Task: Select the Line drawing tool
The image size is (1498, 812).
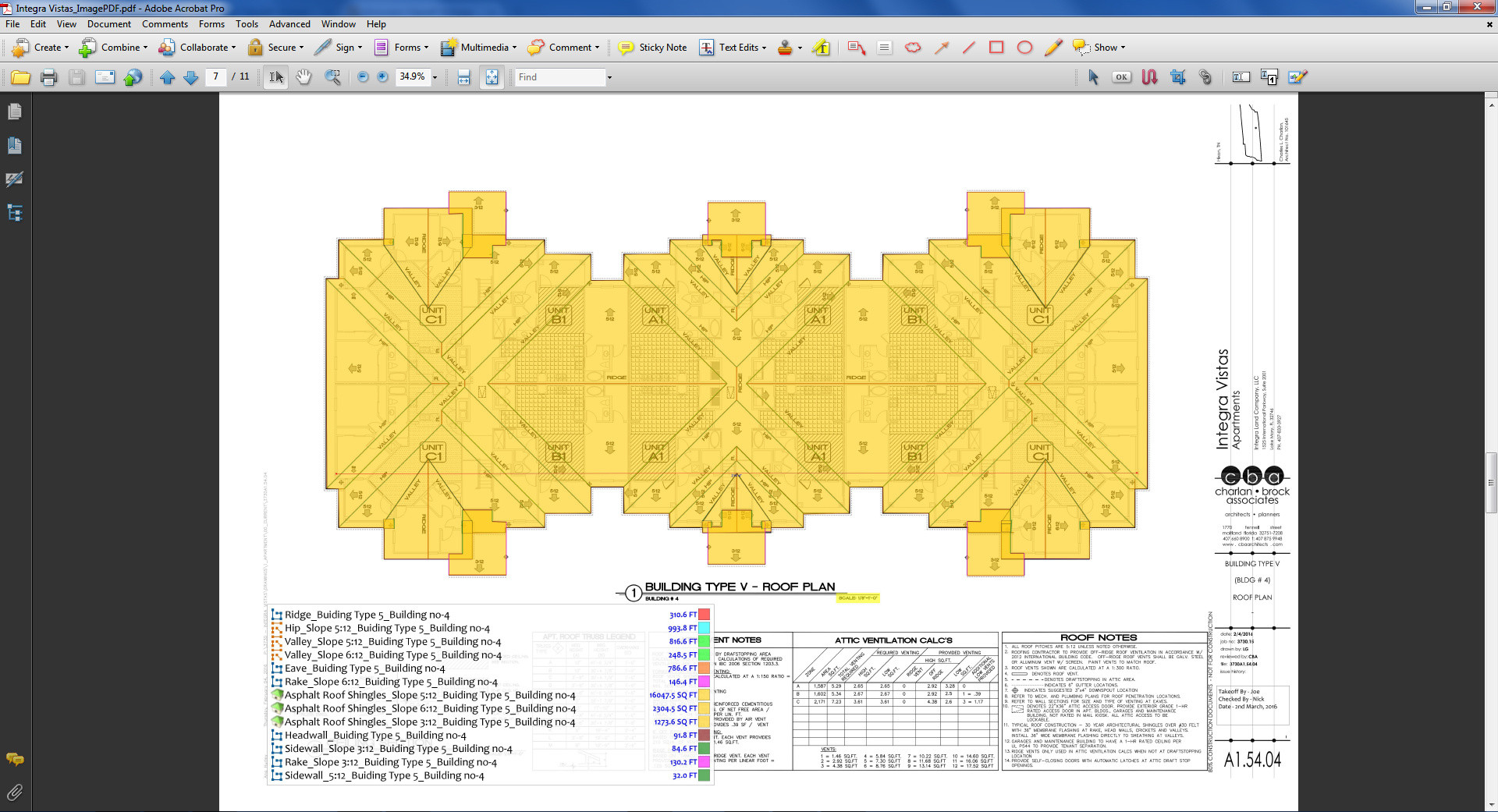Action: click(x=969, y=48)
